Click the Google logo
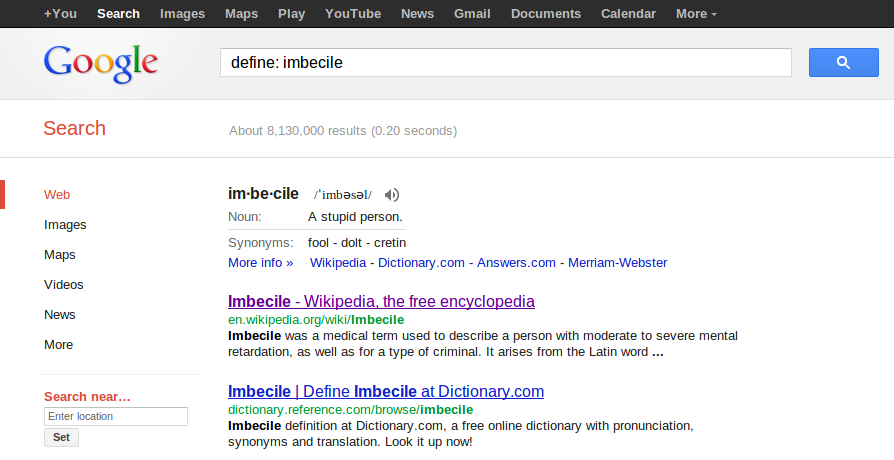Viewport: 894px width, 460px height. 101,63
